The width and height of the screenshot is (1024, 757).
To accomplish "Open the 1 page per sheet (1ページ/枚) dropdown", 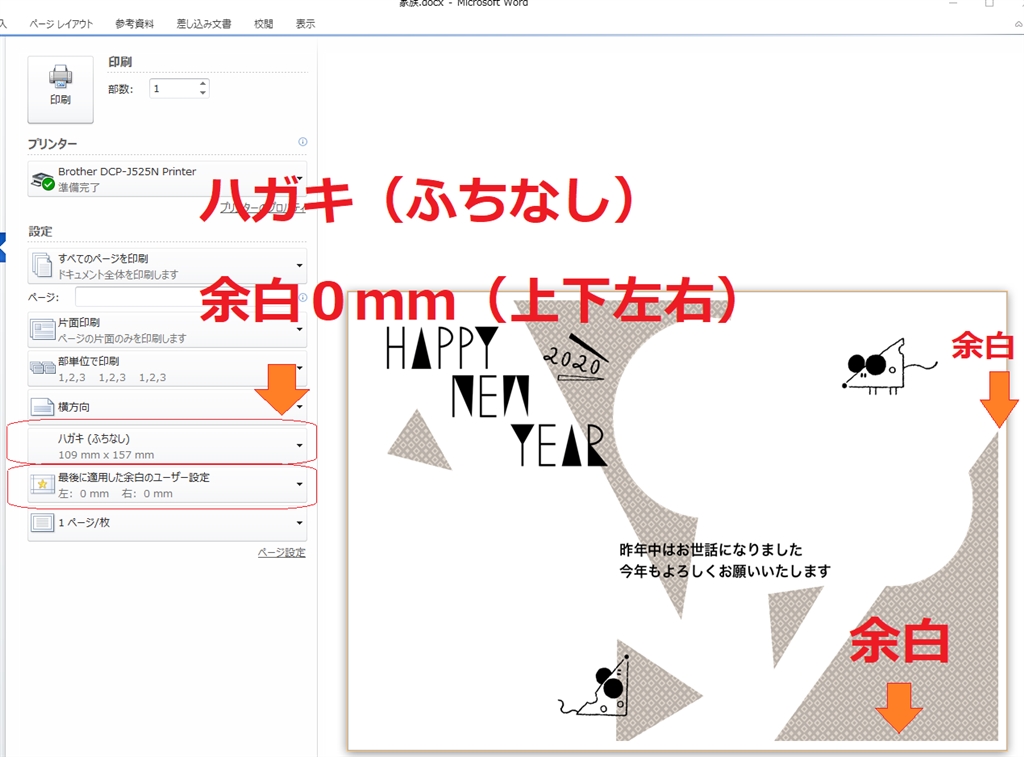I will (167, 523).
